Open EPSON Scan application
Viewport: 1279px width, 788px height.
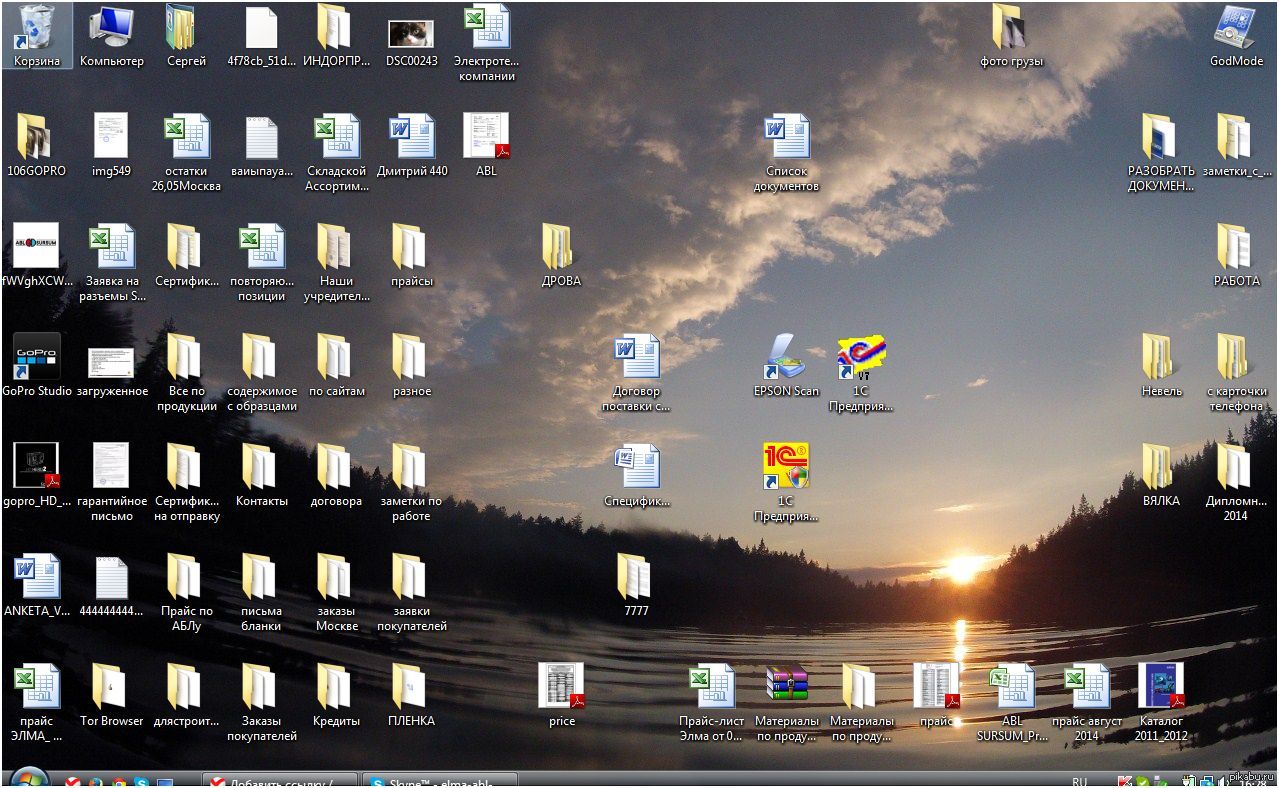pos(786,357)
